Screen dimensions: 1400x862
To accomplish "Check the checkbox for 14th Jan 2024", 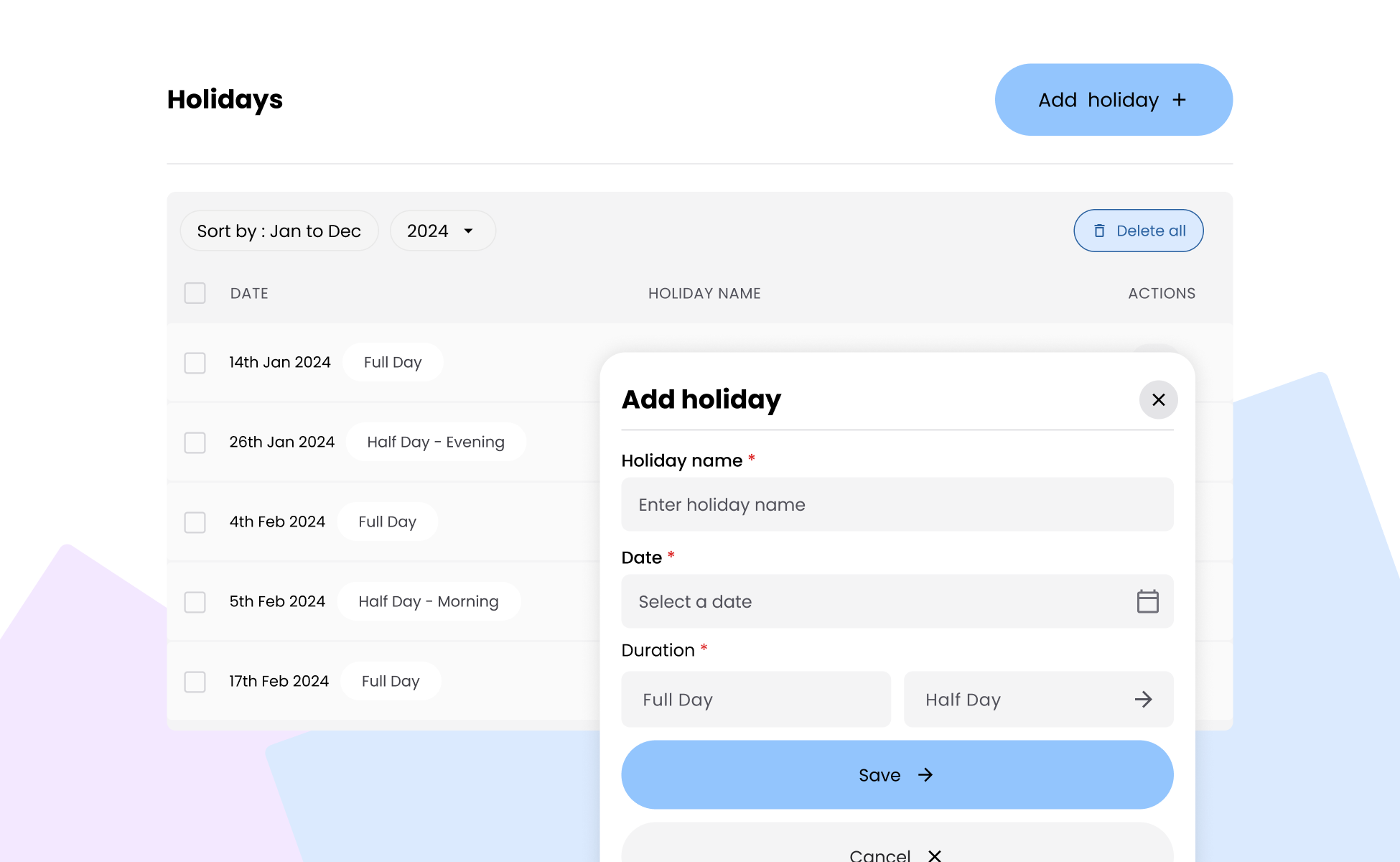I will [195, 363].
